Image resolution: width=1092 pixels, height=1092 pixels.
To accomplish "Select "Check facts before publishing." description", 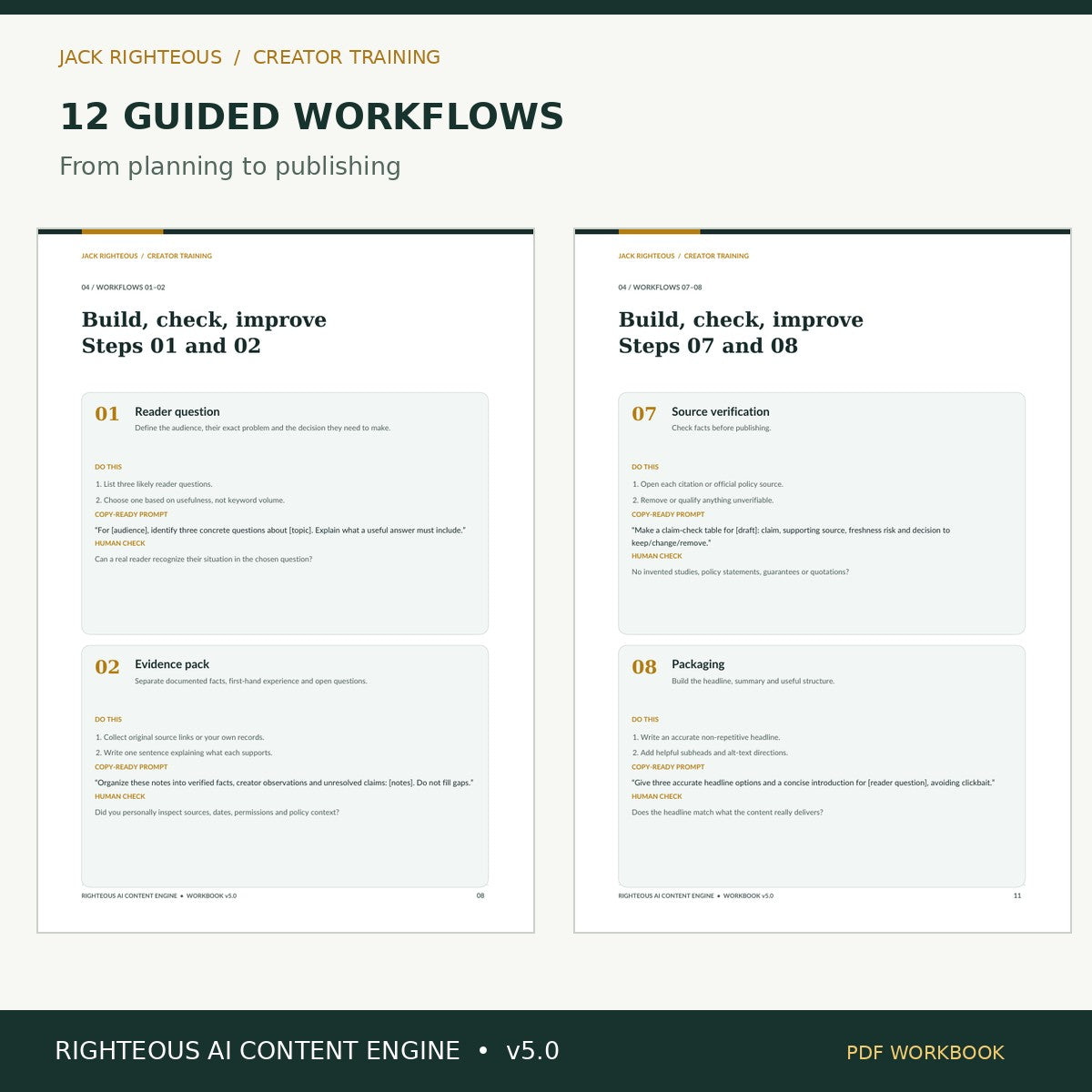I will pyautogui.click(x=721, y=428).
